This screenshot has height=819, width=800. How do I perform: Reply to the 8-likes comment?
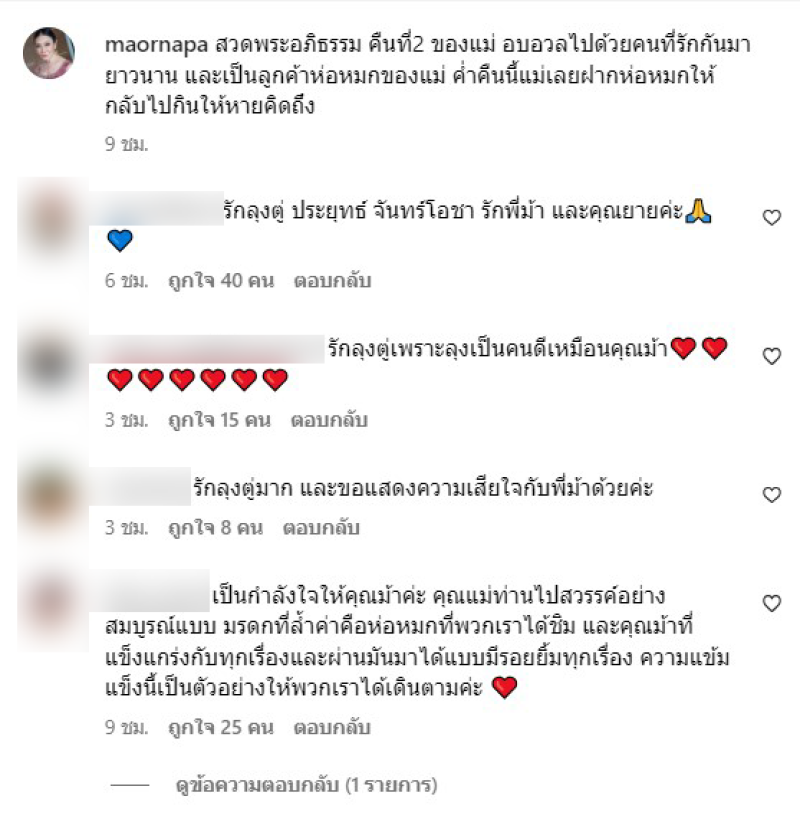pos(321,528)
